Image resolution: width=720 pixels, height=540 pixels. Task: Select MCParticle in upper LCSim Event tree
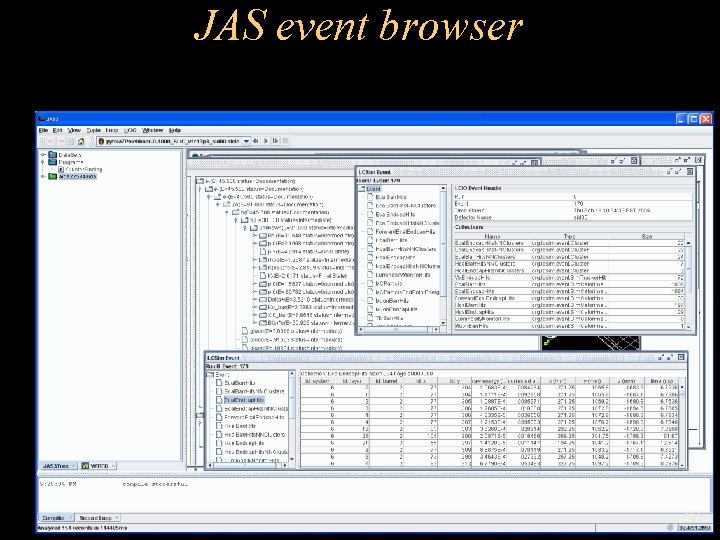388,284
